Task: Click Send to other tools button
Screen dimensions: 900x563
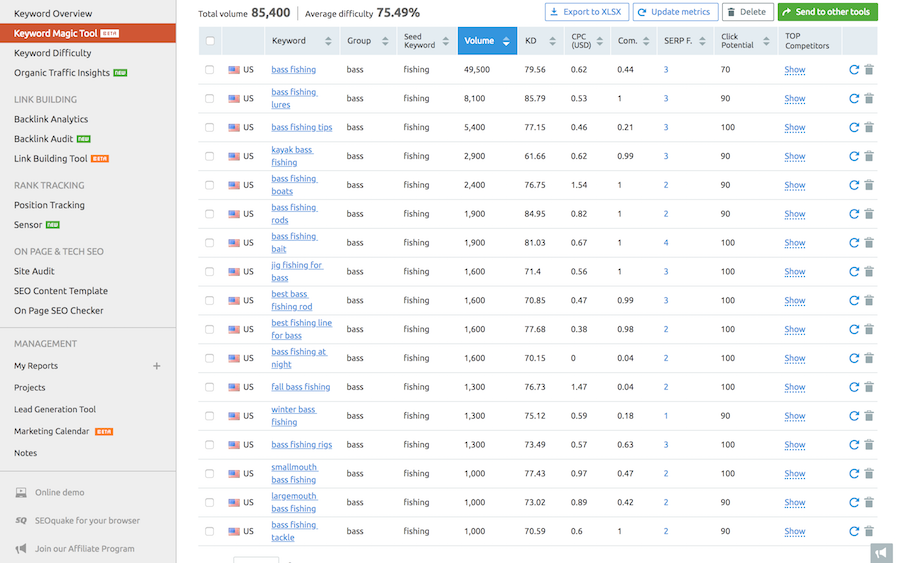Action: point(827,11)
